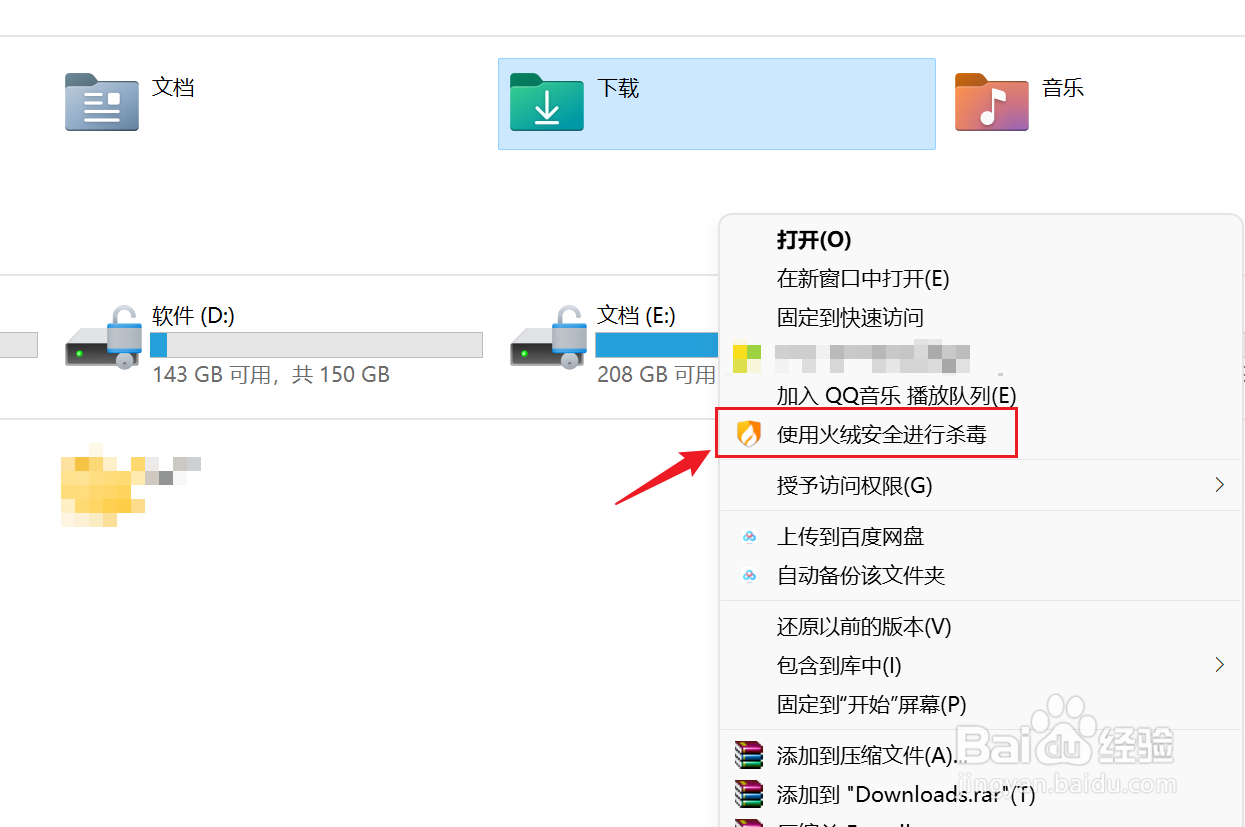
Task: Select 固定到快速访问 in context menu
Action: coord(850,318)
